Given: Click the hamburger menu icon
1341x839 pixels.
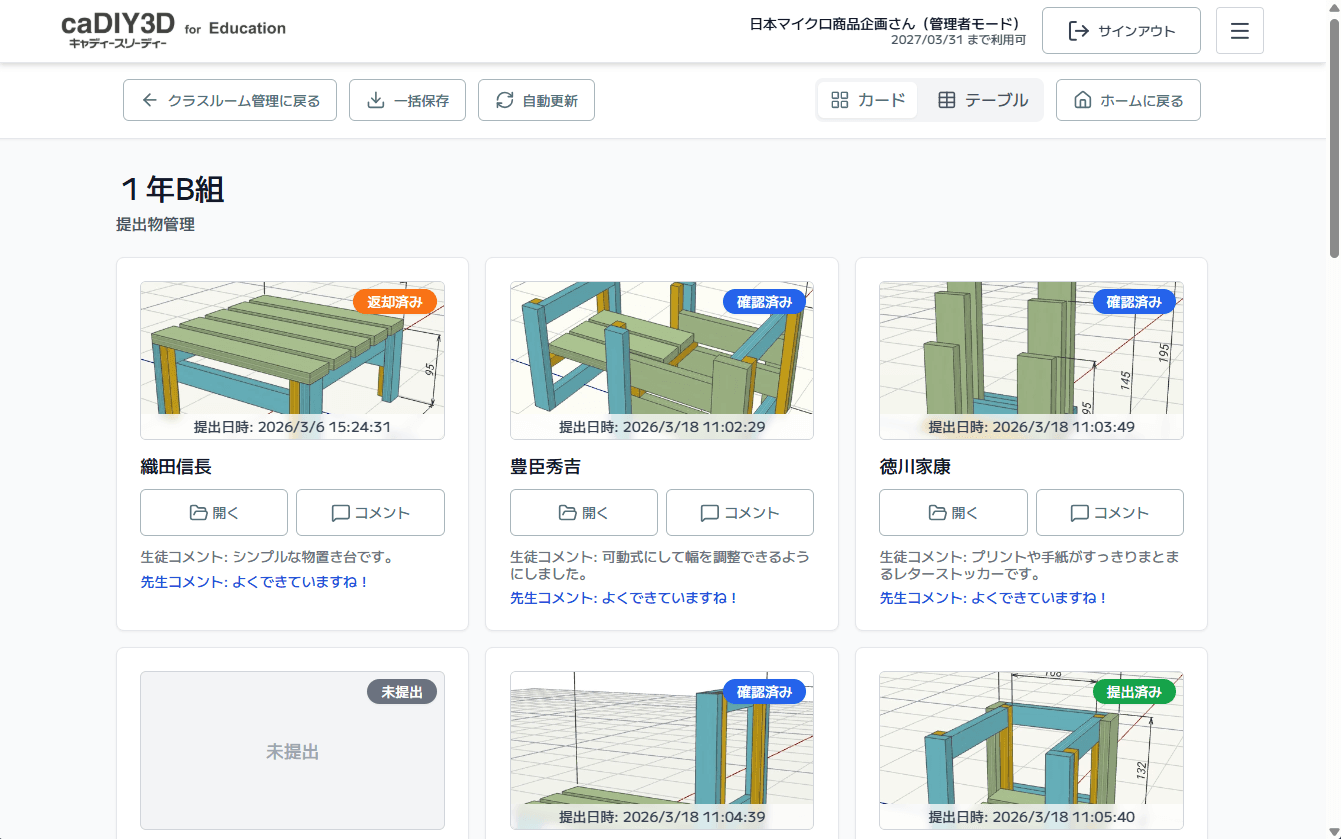Looking at the screenshot, I should 1239,31.
